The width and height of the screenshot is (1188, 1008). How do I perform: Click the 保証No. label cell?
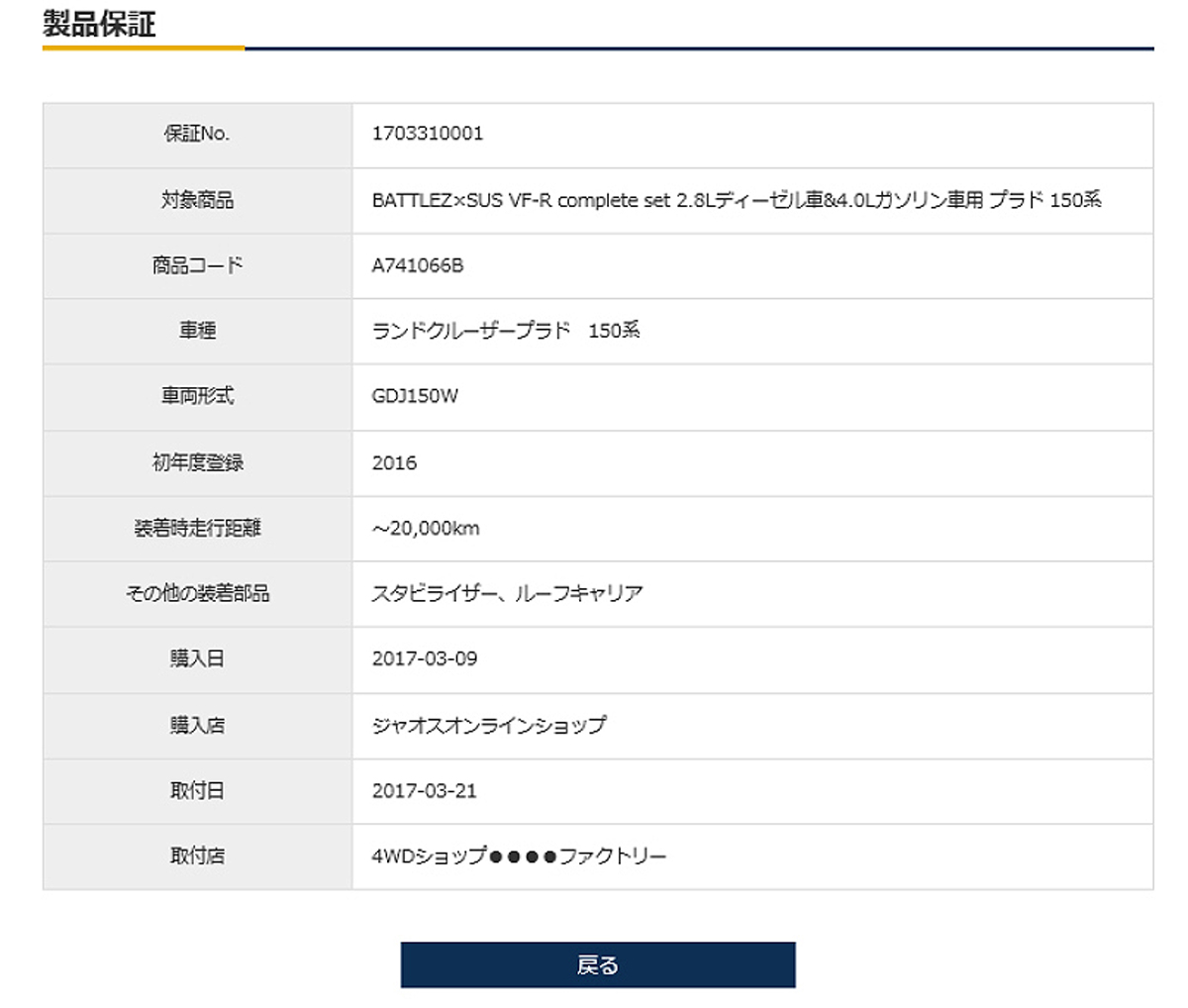pyautogui.click(x=197, y=135)
